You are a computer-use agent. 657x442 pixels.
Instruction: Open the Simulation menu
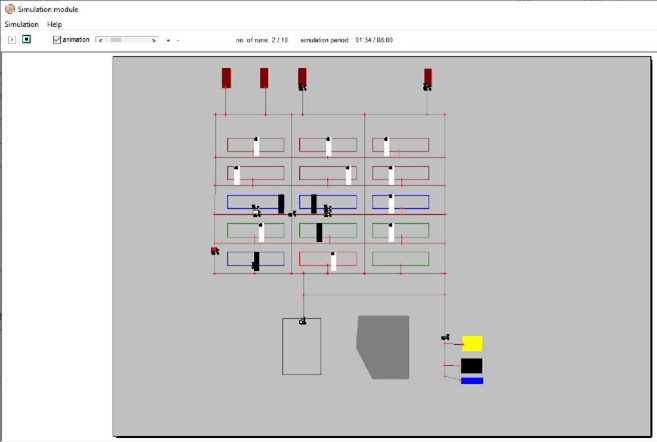21,24
